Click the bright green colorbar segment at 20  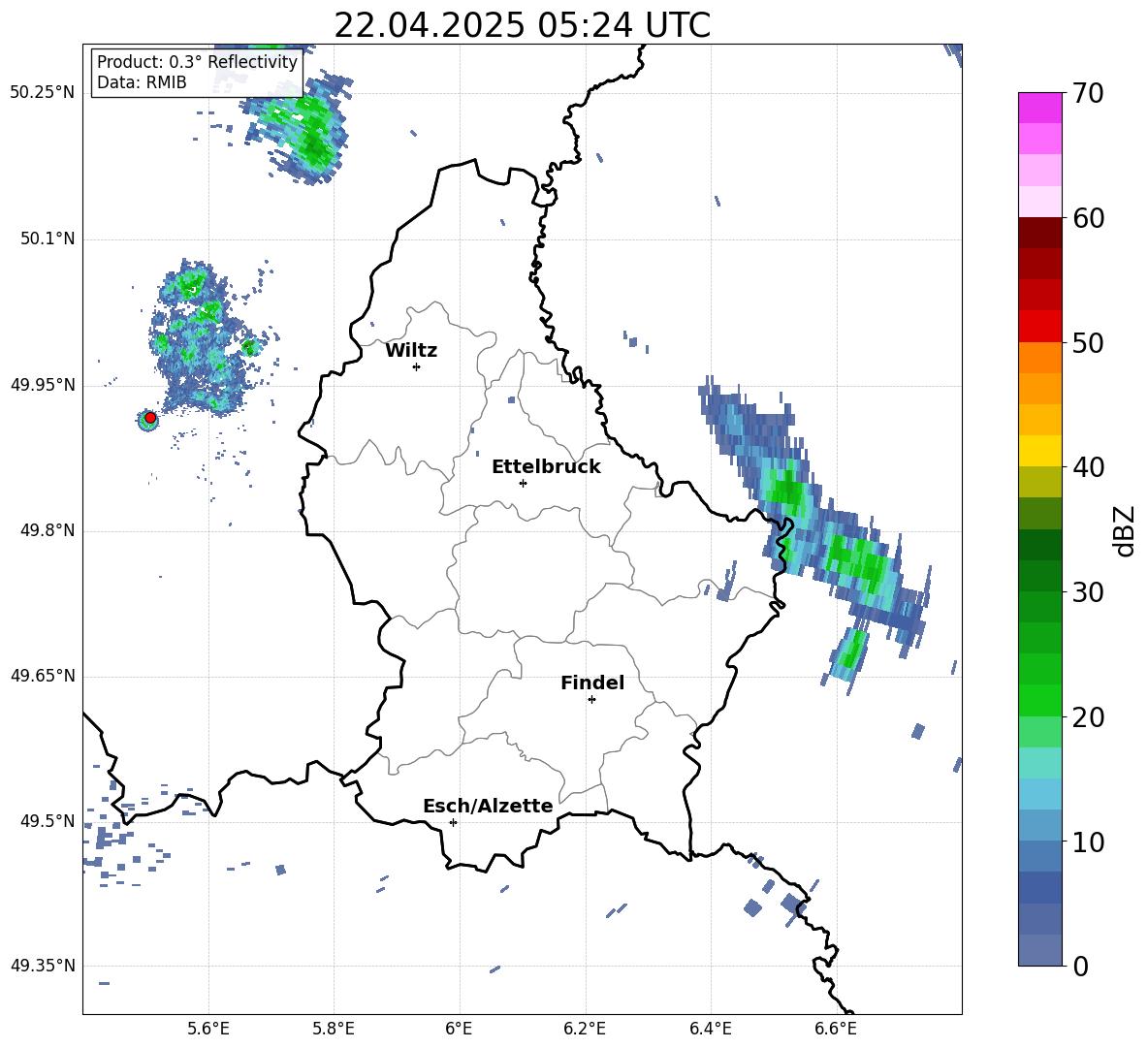[1039, 700]
